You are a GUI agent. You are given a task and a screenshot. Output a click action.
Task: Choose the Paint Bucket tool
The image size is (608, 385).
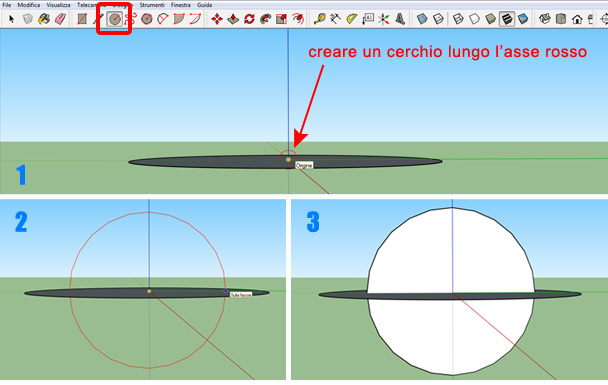(44, 19)
